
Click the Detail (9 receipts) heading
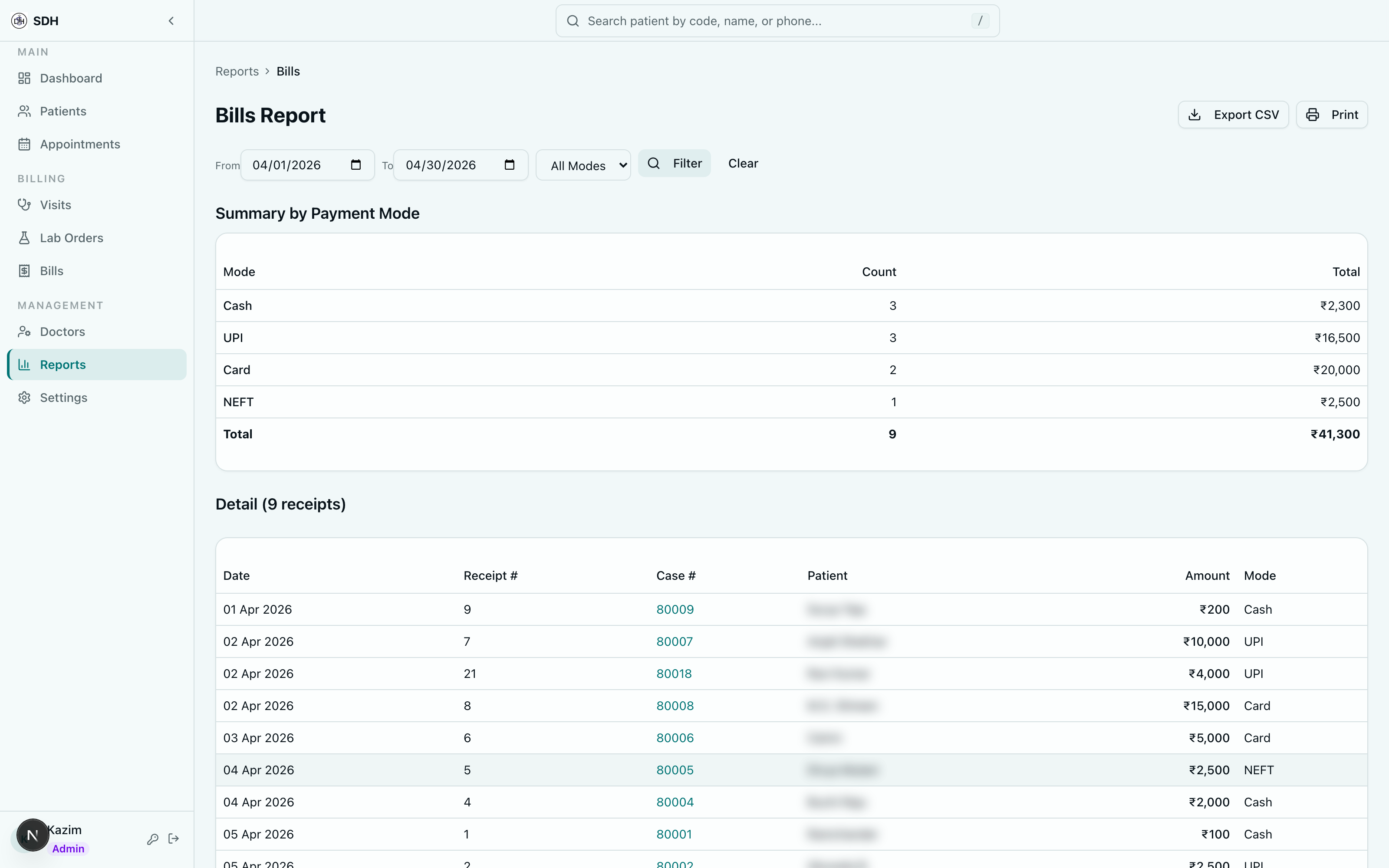coord(281,504)
